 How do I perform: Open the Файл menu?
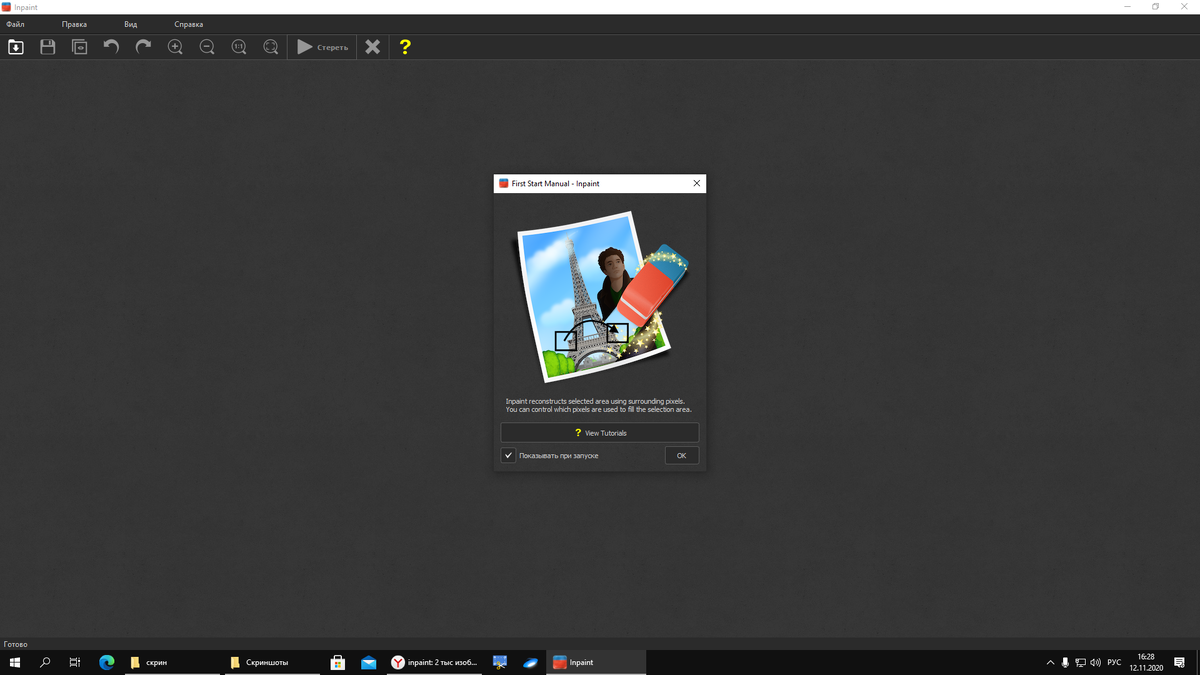[15, 24]
